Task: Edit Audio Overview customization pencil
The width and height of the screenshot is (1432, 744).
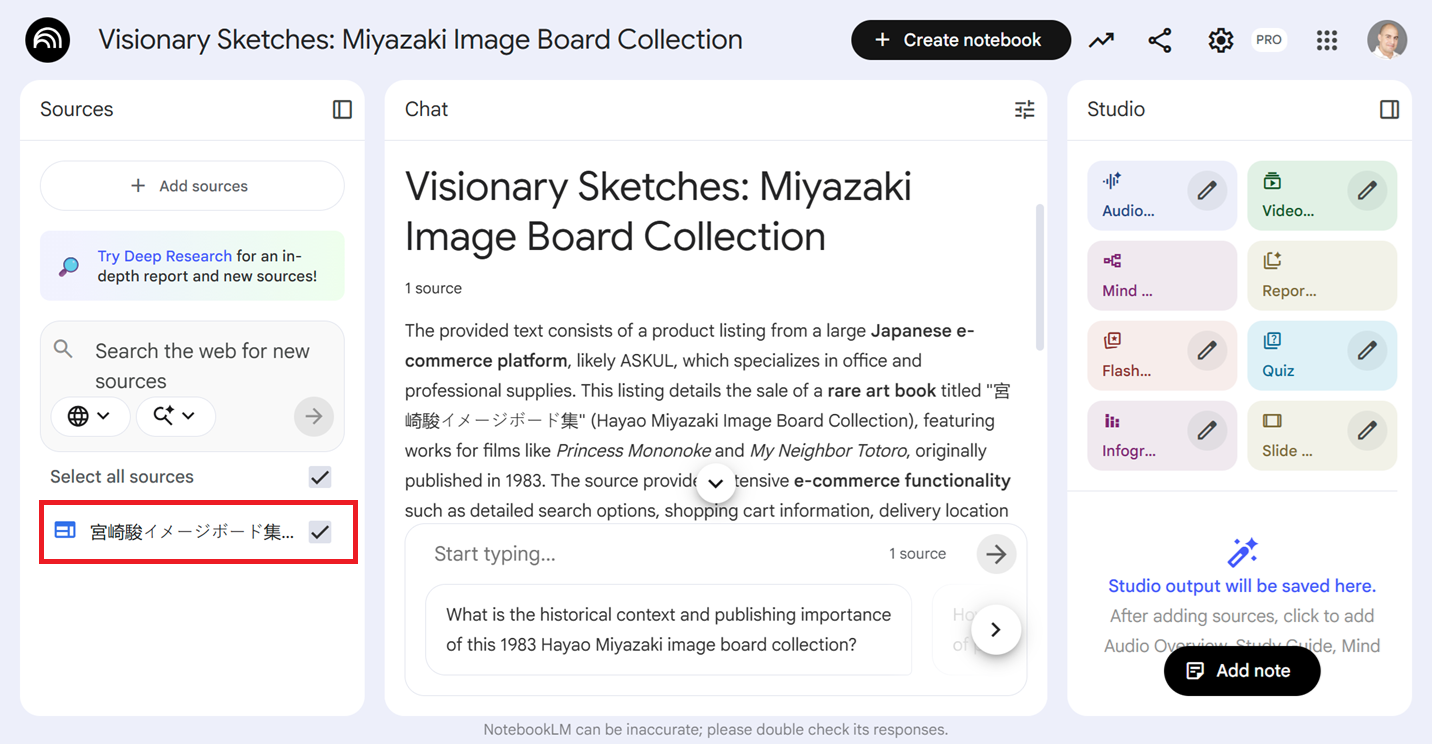Action: 1207,190
